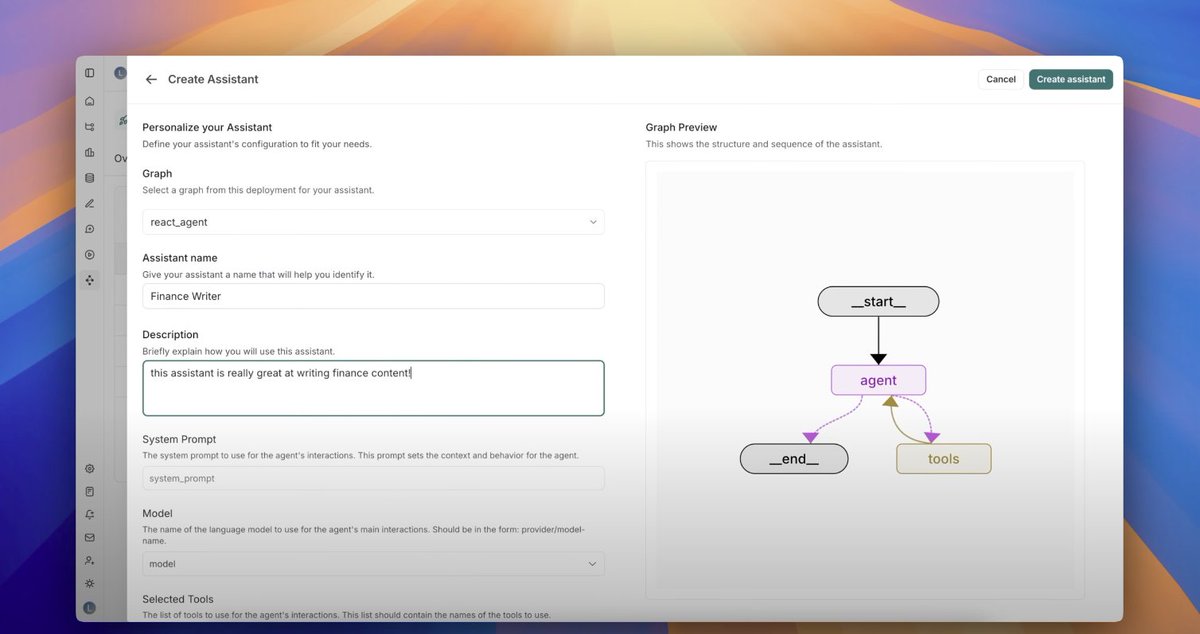Select the __start__ node in graph preview
The height and width of the screenshot is (634, 1200).
(878, 301)
